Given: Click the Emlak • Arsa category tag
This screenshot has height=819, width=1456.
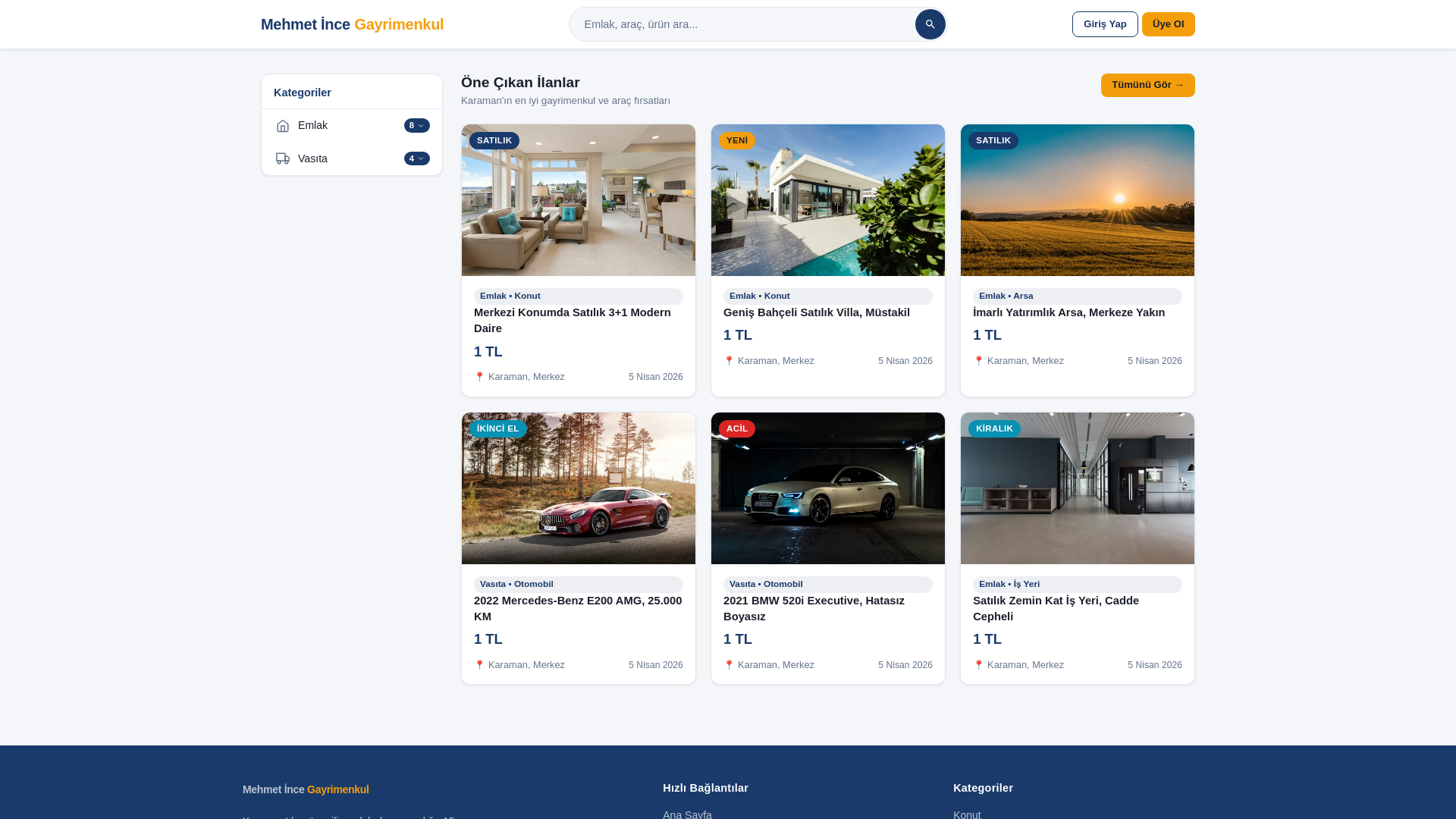Looking at the screenshot, I should click(1006, 296).
